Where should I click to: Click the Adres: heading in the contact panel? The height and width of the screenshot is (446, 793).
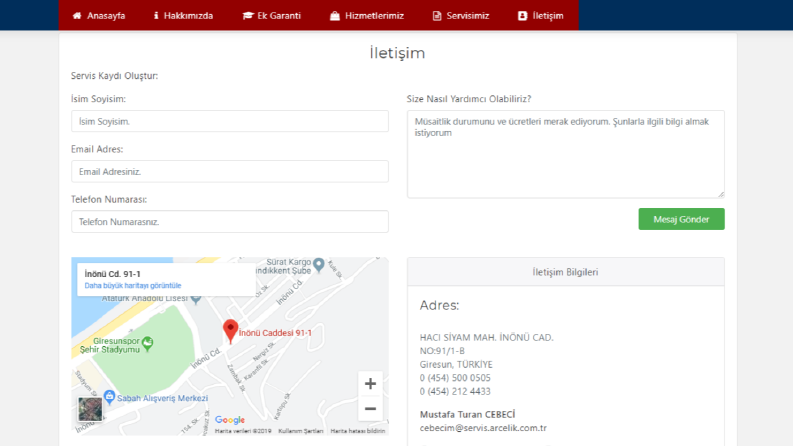click(439, 305)
